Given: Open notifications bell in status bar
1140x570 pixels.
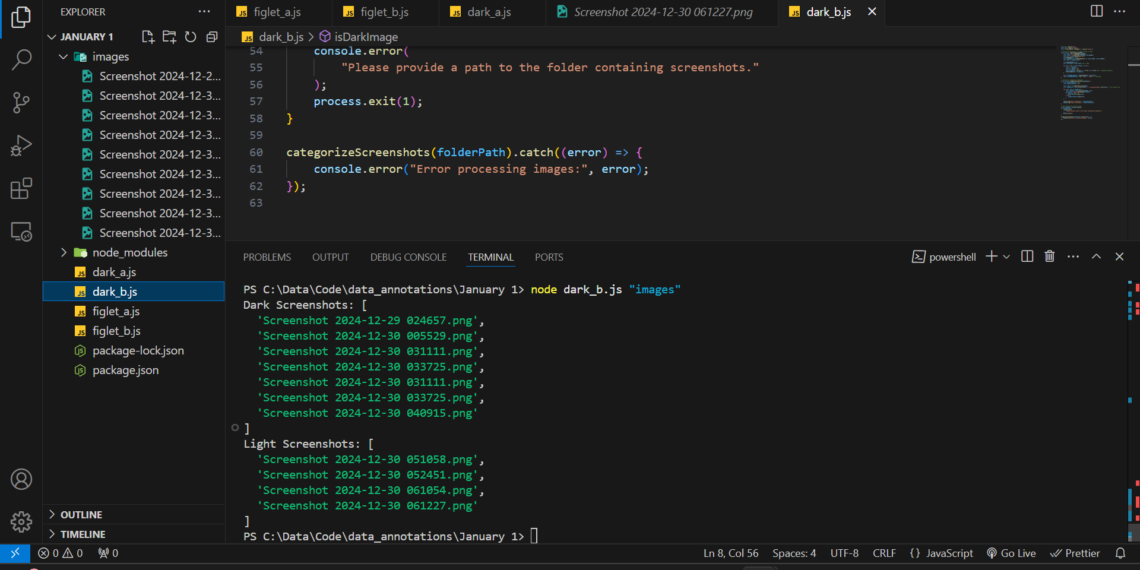Looking at the screenshot, I should tap(1120, 553).
